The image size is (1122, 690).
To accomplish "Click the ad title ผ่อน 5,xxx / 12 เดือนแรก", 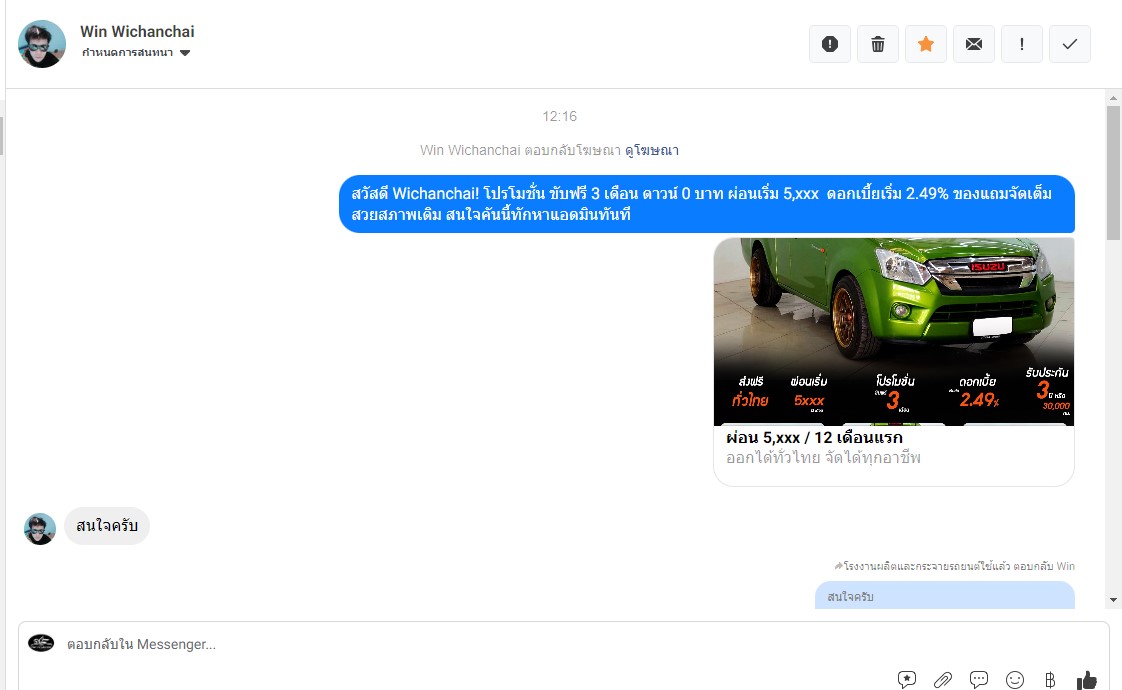I will click(x=814, y=437).
